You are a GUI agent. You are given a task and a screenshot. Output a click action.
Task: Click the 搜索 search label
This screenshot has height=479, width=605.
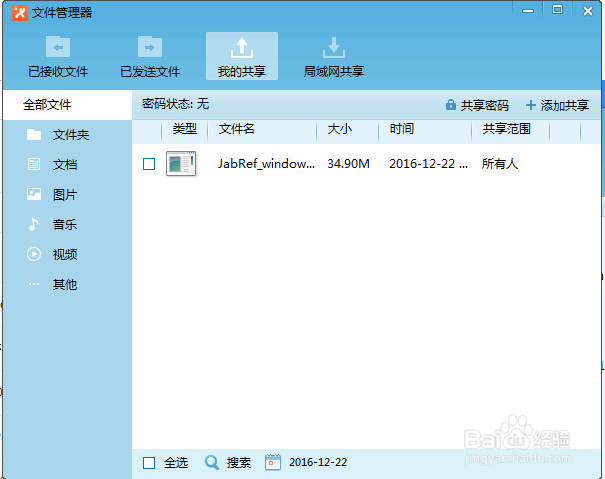[238, 462]
